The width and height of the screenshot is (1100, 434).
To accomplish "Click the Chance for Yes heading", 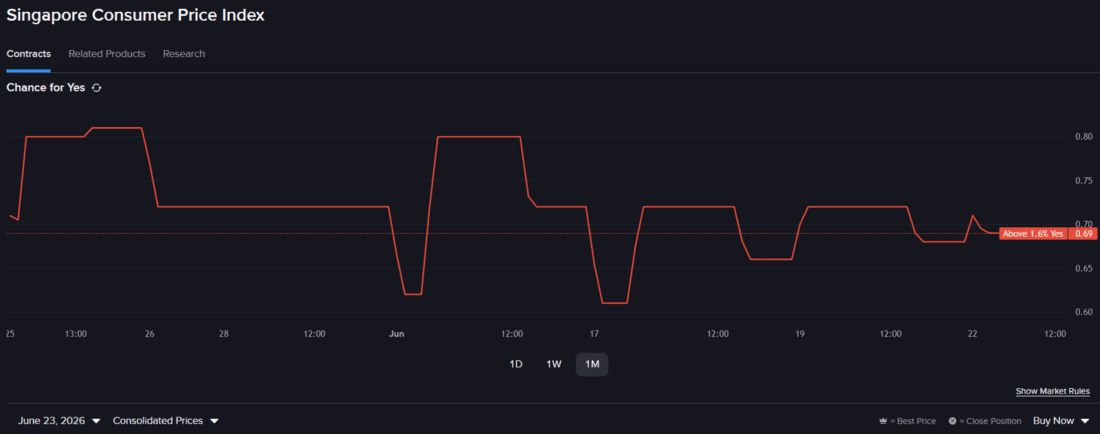I will coord(46,88).
